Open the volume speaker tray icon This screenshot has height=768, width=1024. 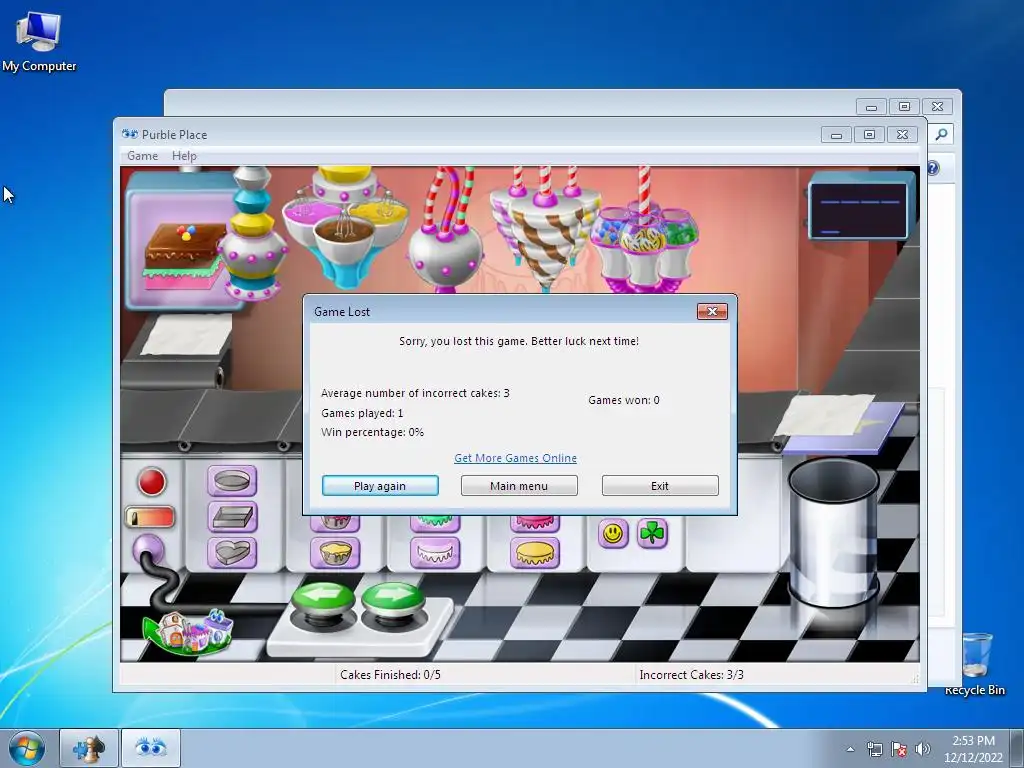[922, 749]
